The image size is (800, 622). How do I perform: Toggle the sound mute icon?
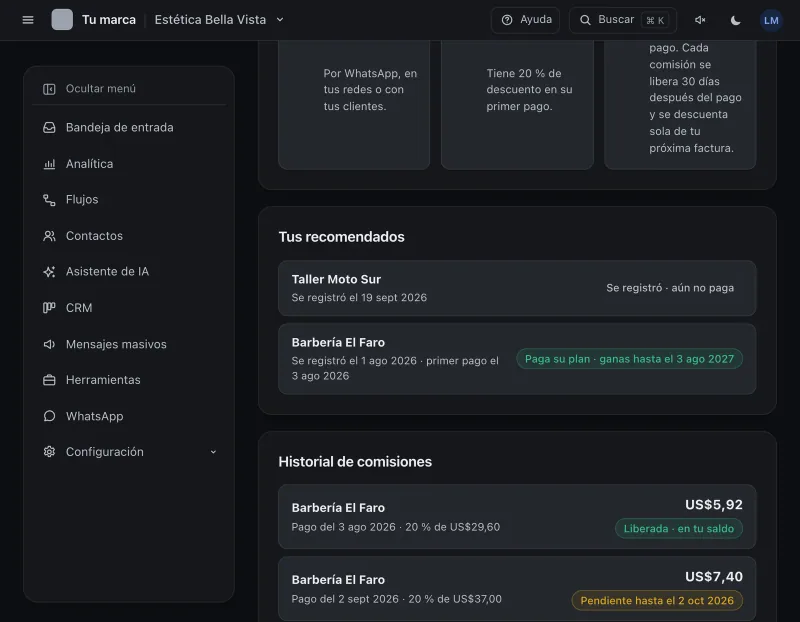click(700, 20)
